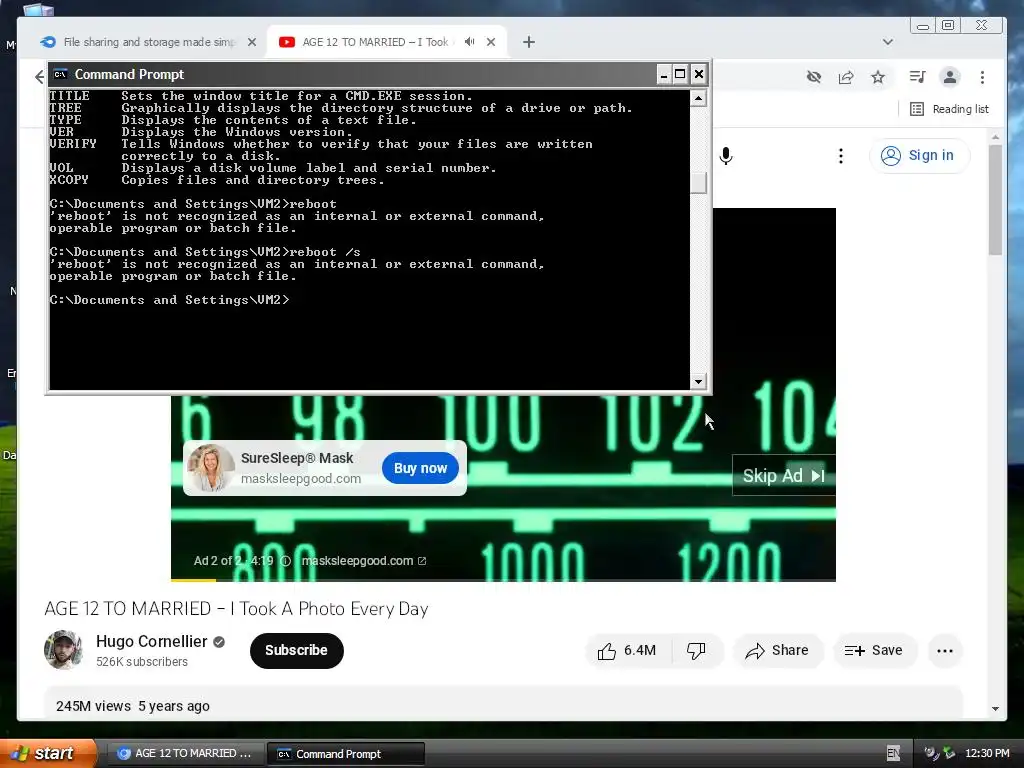Open a new browser tab
Screen dimensions: 1024x768
(529, 42)
